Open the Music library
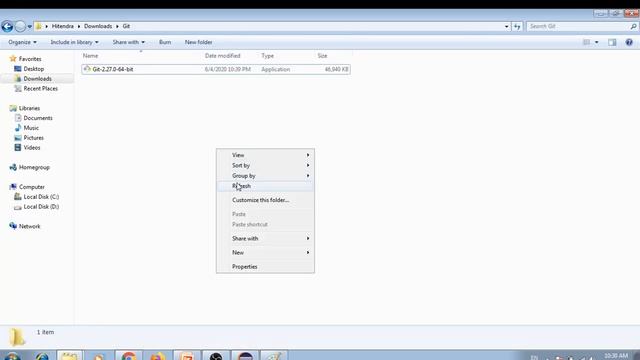Image resolution: width=640 pixels, height=360 pixels. pyautogui.click(x=31, y=128)
